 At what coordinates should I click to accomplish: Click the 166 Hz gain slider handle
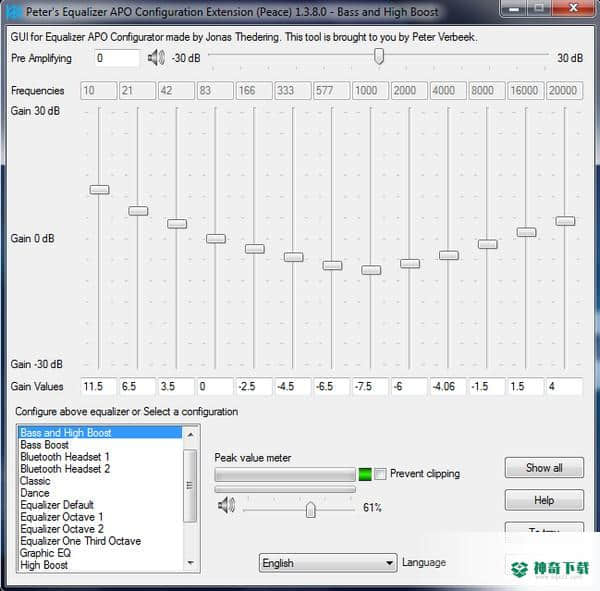coord(255,249)
